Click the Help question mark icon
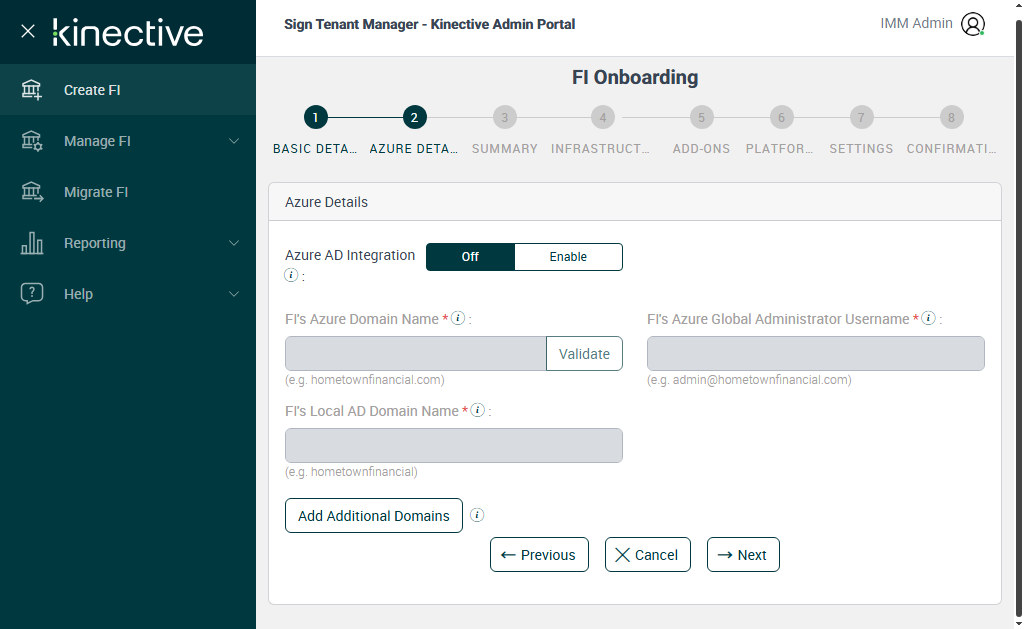The width and height of the screenshot is (1024, 629). 31,293
